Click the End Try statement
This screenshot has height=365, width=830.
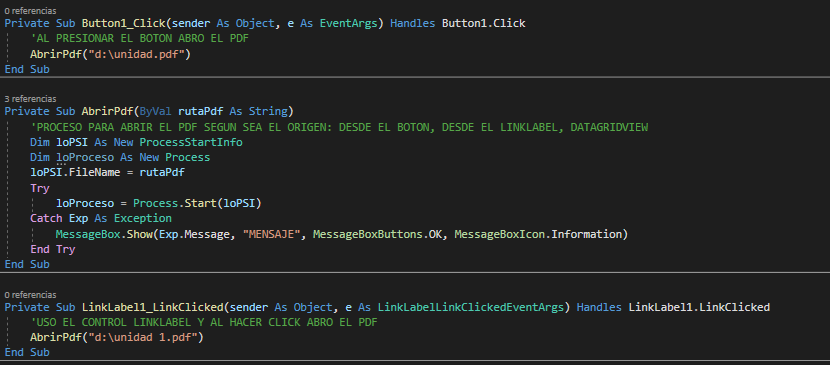click(x=53, y=249)
